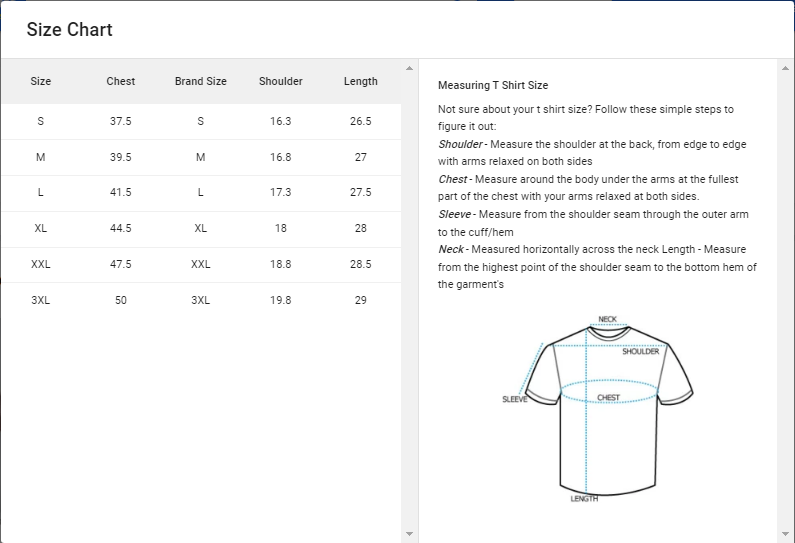Click the SLEEVE label on the diagram
This screenshot has height=543, width=795.
pos(514,399)
